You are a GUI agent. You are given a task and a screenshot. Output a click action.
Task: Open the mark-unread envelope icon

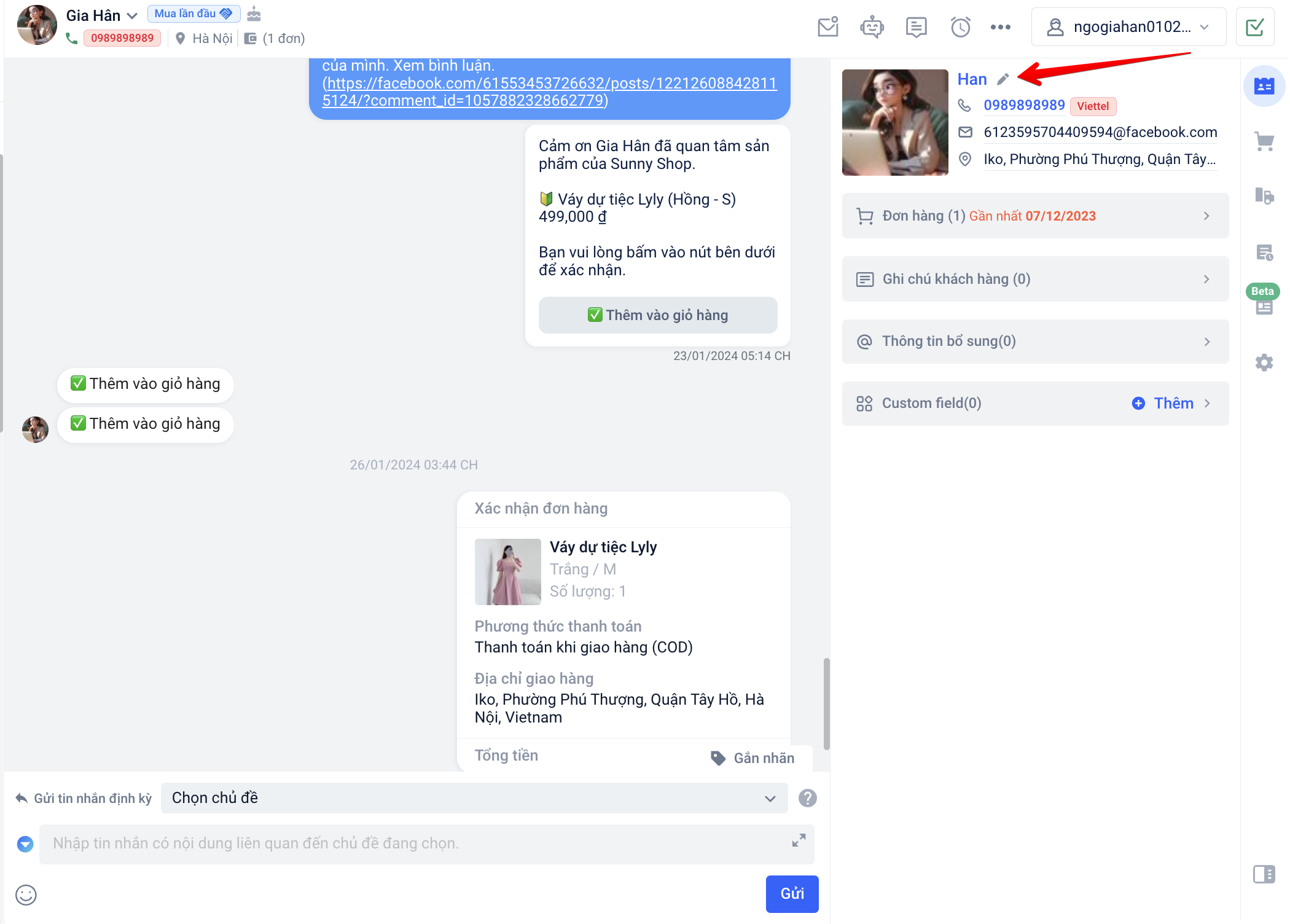827,27
